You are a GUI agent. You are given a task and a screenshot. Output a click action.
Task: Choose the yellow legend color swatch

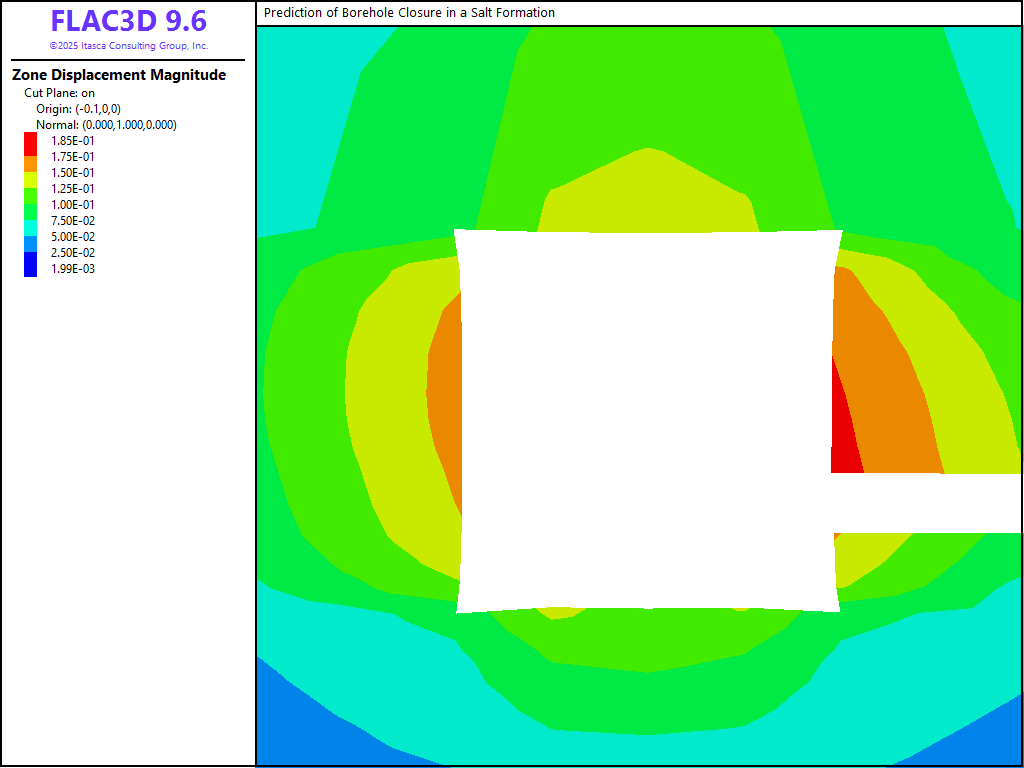coord(31,174)
